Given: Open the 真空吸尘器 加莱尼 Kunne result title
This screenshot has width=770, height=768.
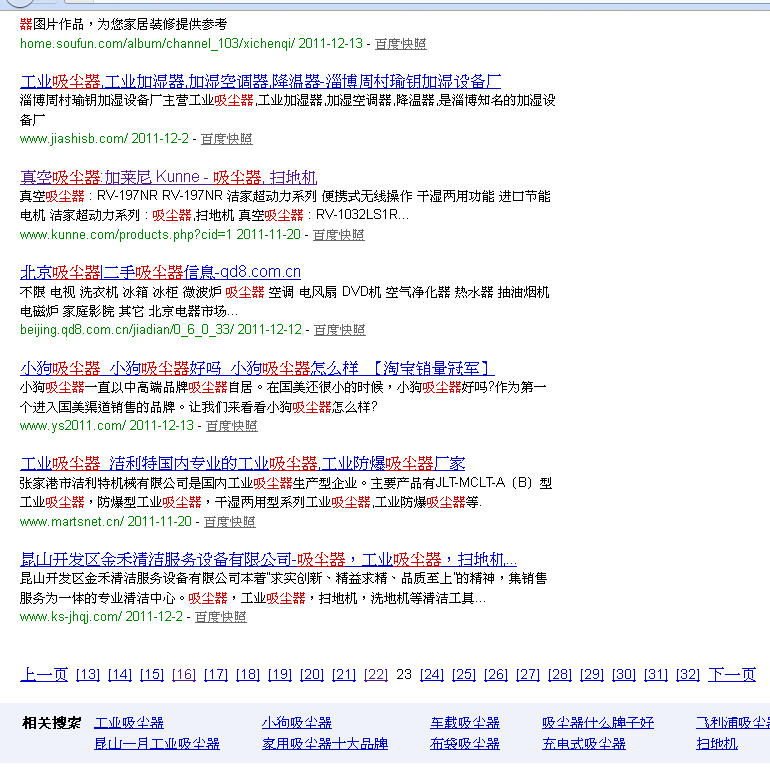Looking at the screenshot, I should (x=168, y=177).
